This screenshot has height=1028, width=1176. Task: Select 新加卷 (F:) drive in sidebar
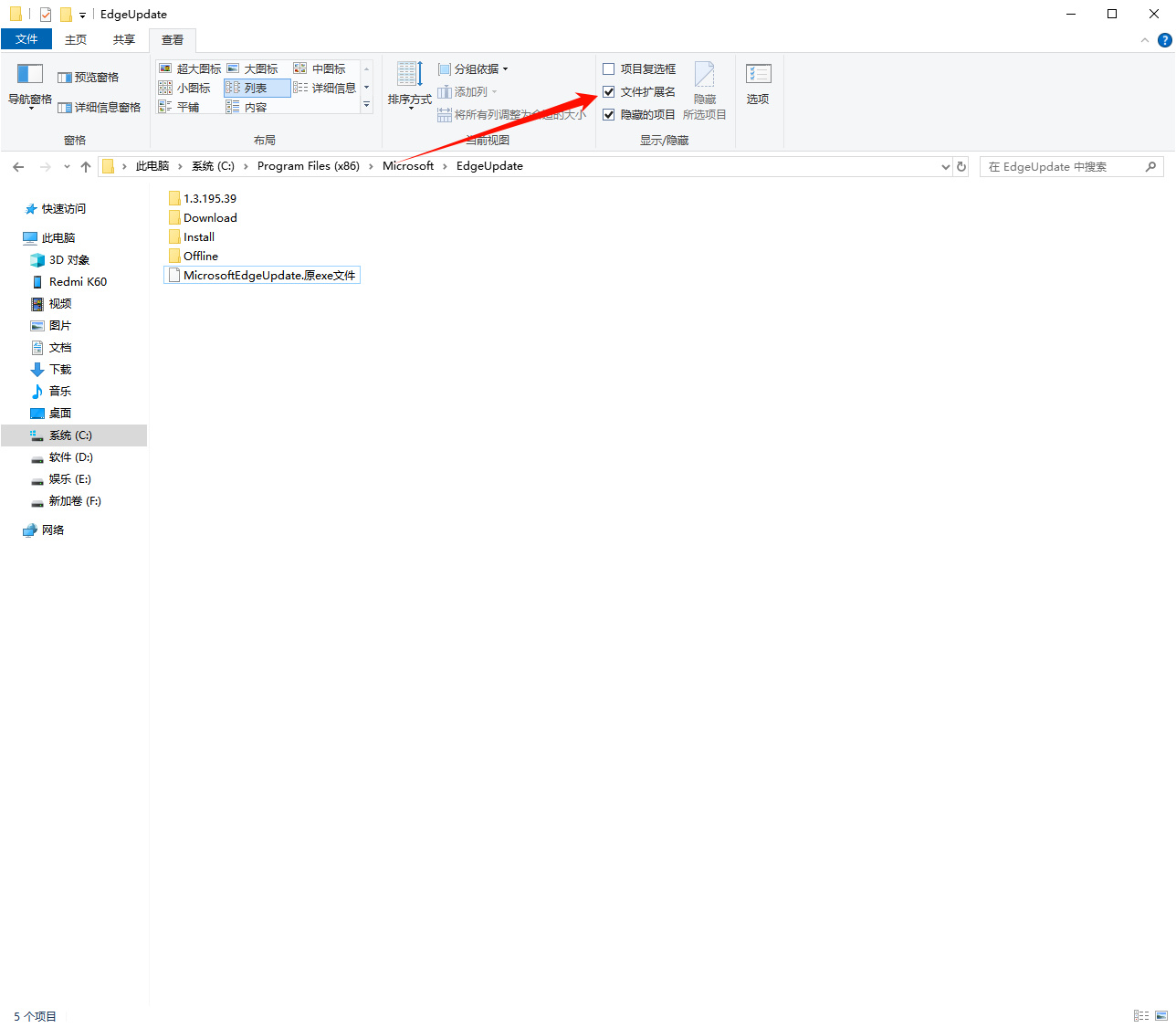tap(66, 501)
